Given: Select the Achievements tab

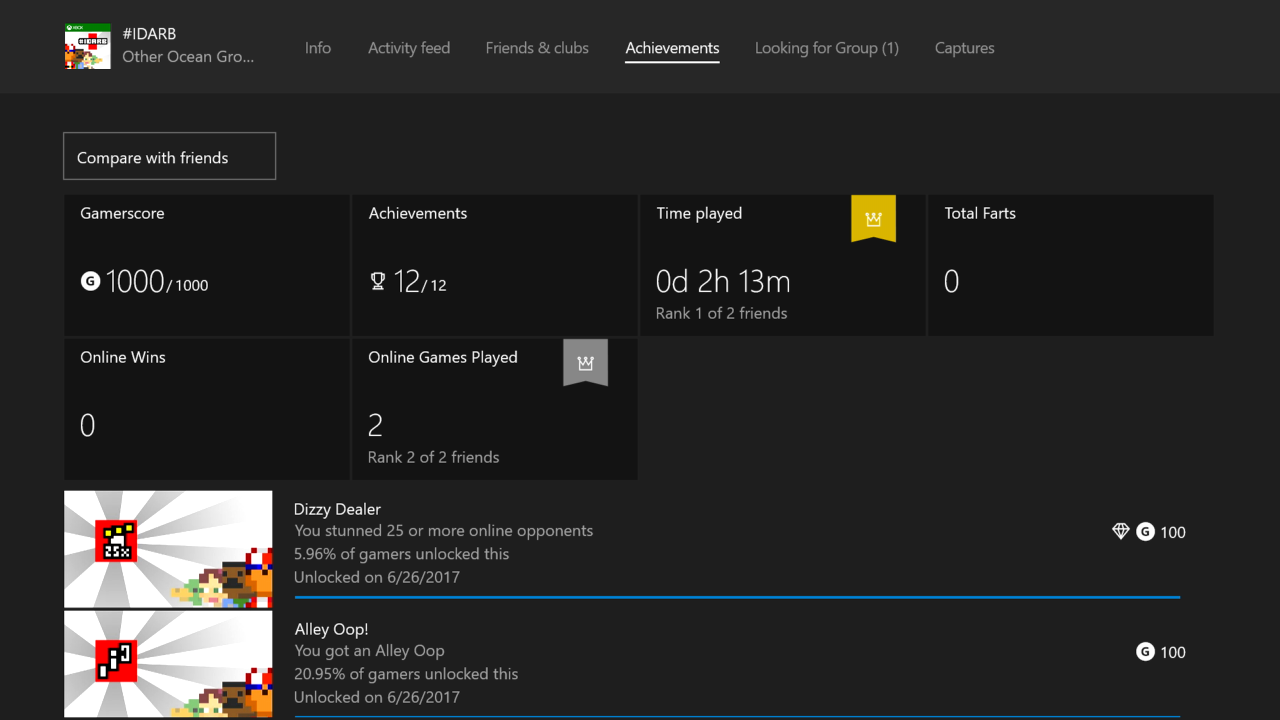Looking at the screenshot, I should (x=672, y=48).
